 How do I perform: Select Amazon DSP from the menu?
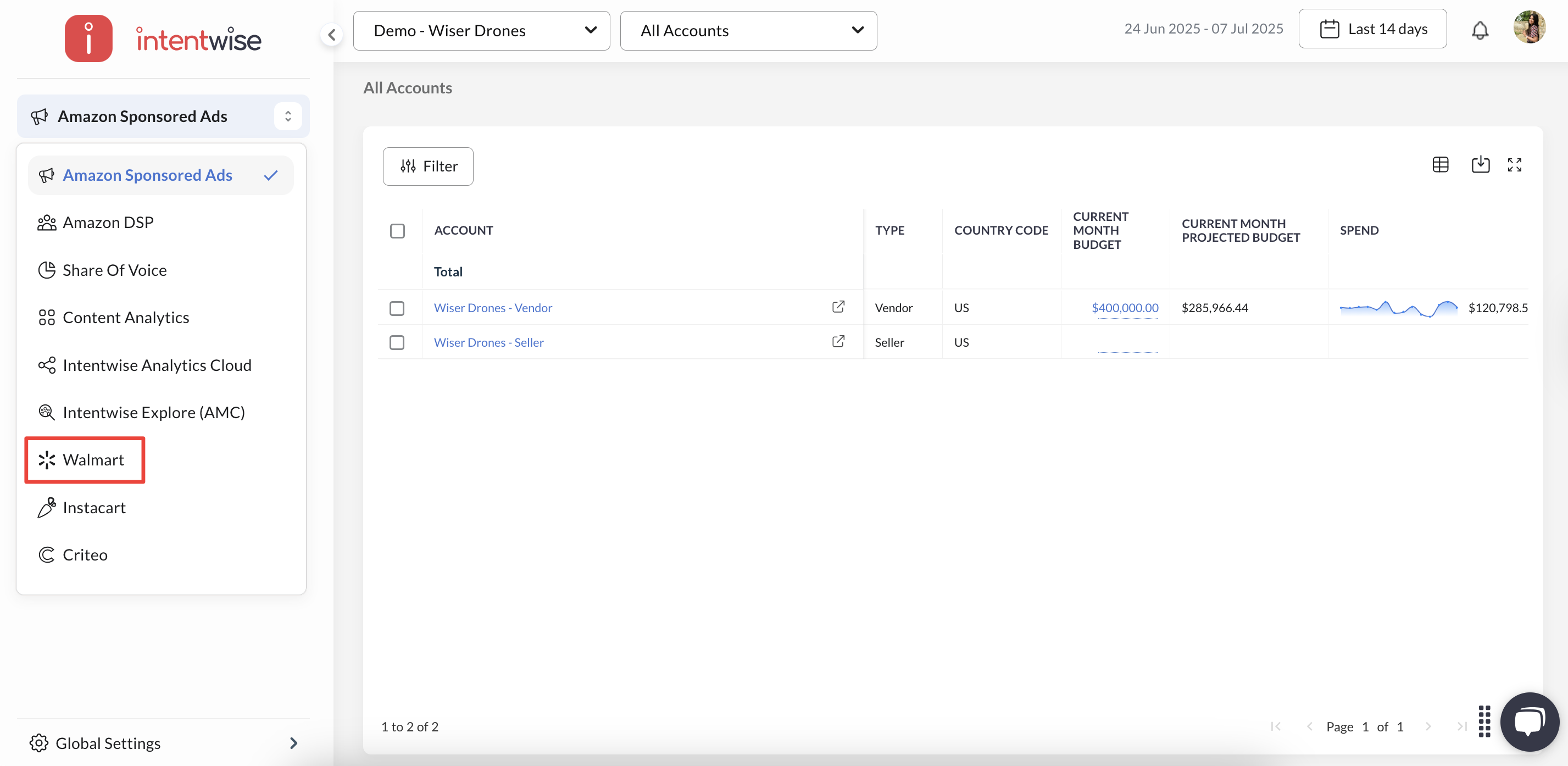point(160,223)
